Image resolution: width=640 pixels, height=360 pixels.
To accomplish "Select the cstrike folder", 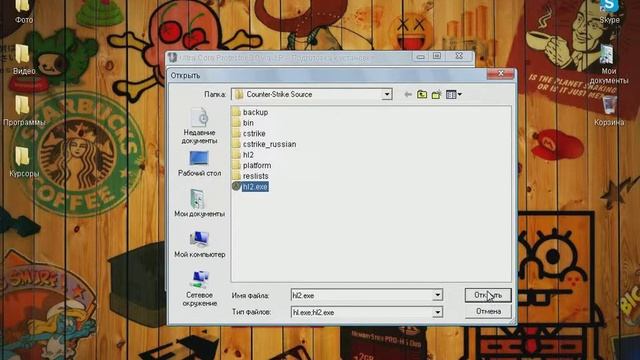I will [x=249, y=133].
